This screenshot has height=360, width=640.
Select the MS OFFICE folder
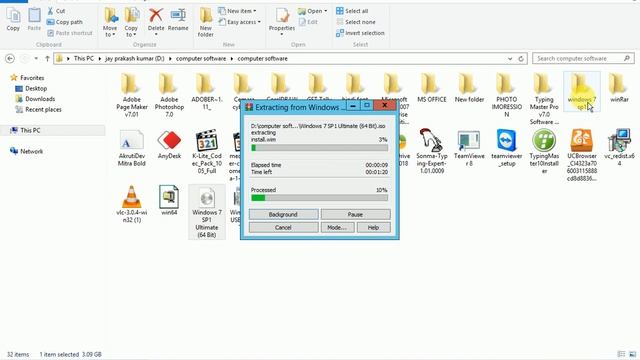[432, 88]
